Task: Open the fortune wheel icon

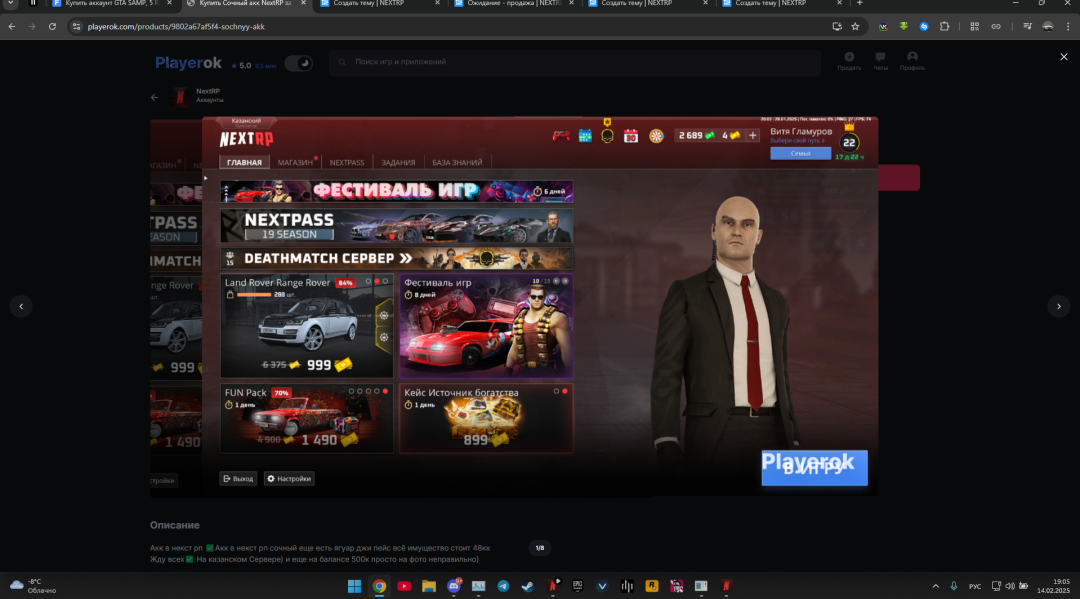Action: 656,136
